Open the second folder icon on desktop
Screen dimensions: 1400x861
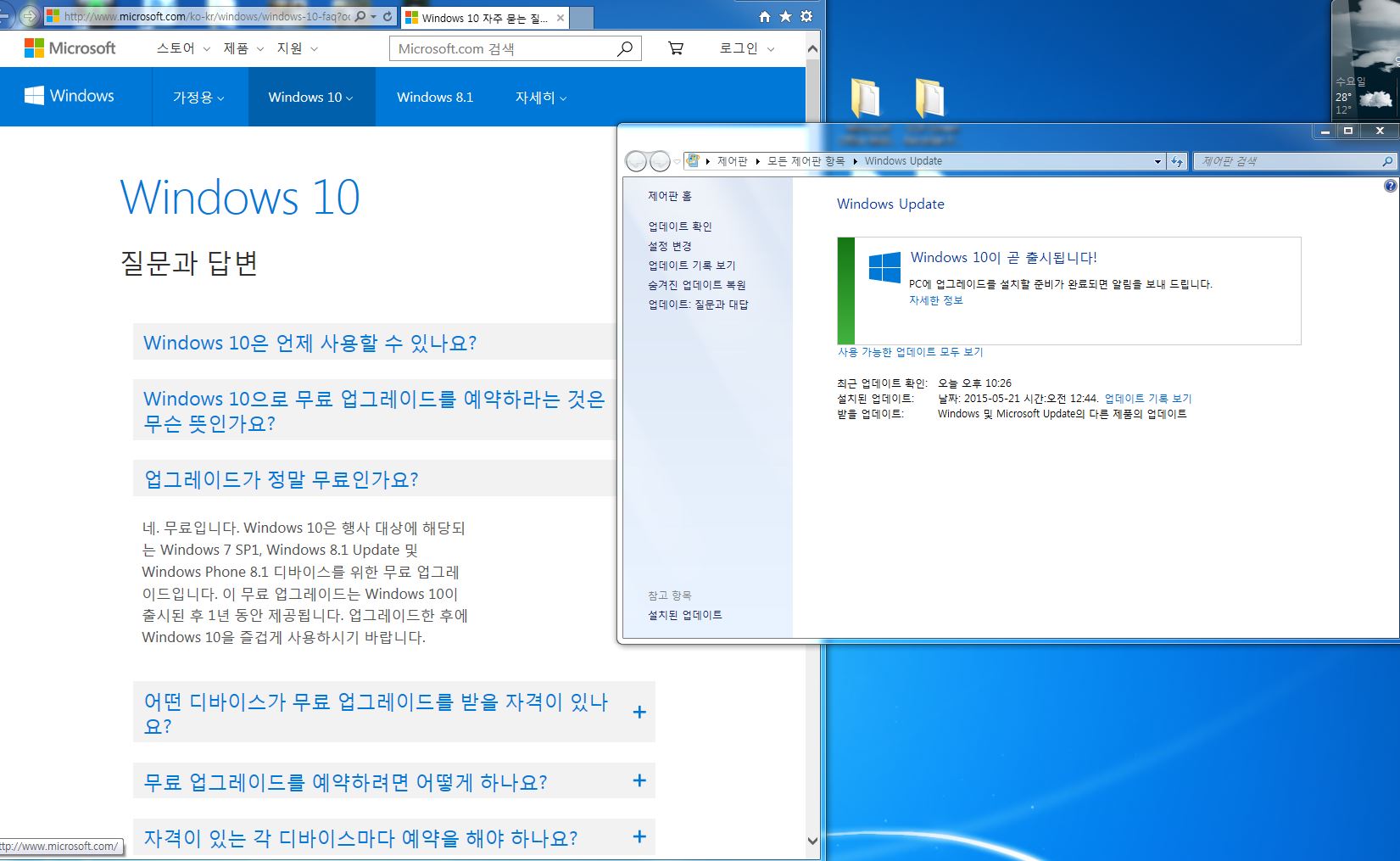(930, 98)
